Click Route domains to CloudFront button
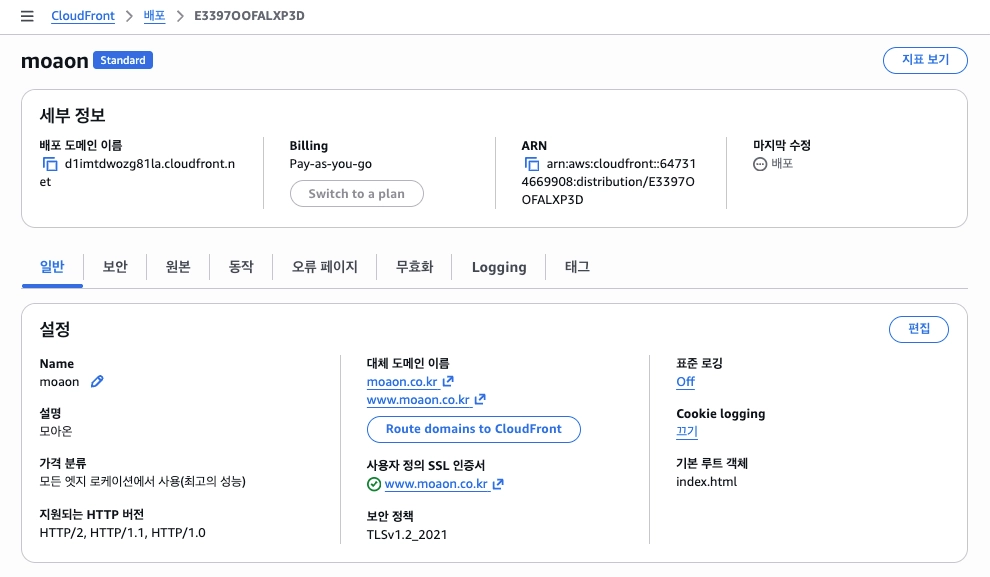Image resolution: width=990 pixels, height=577 pixels. (x=474, y=429)
